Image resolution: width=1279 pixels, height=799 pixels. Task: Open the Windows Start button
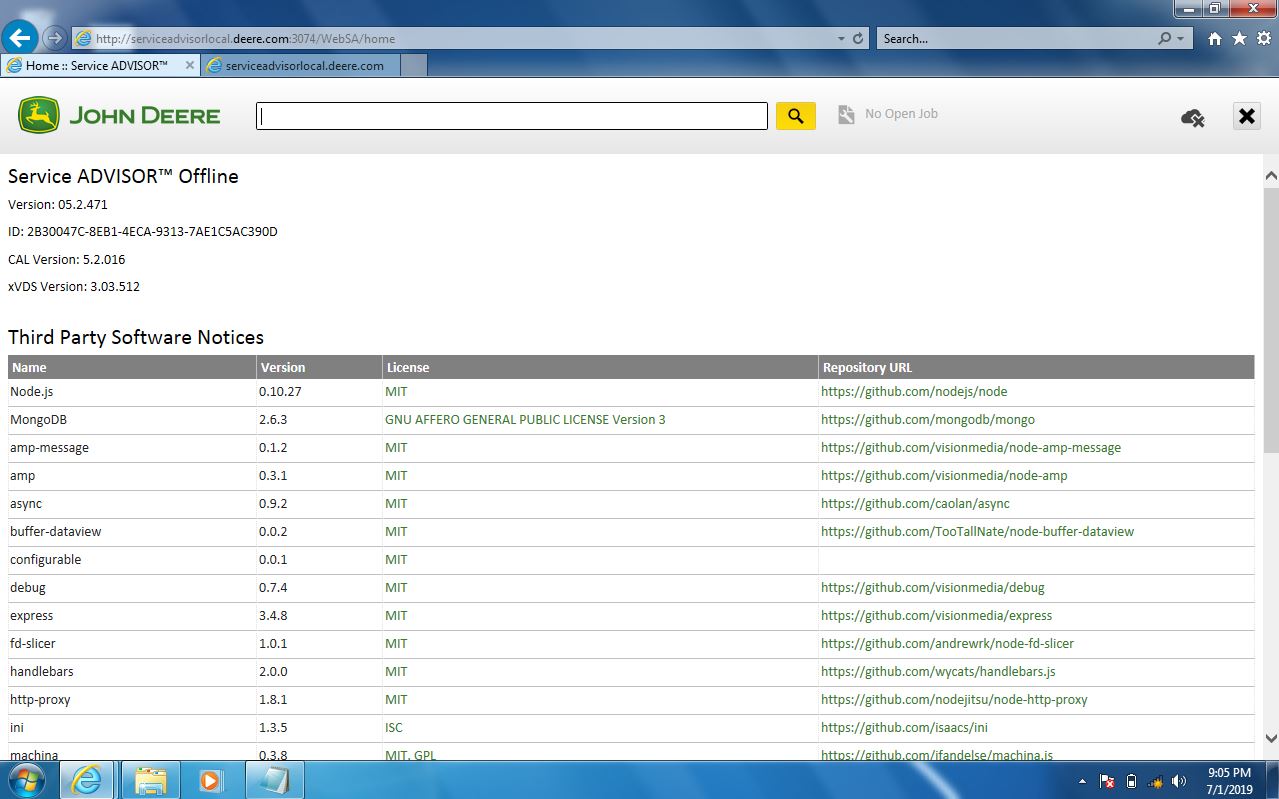26,780
